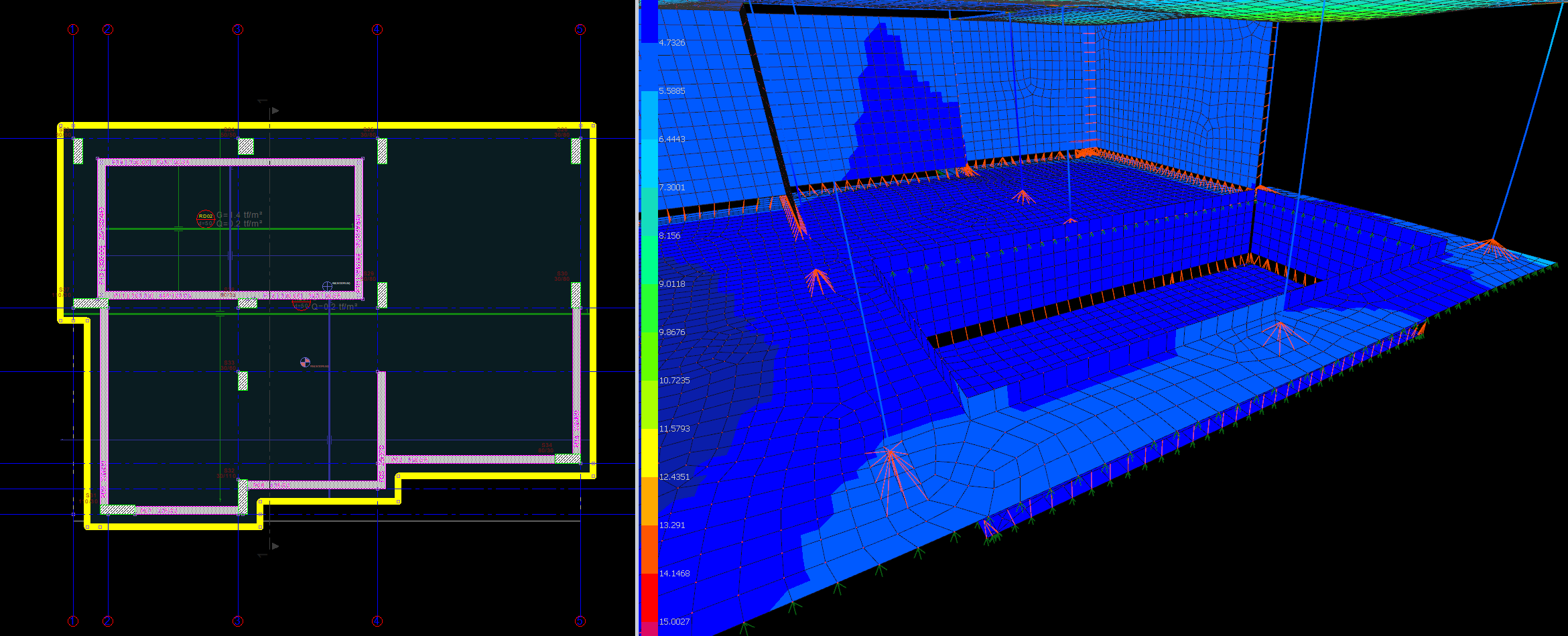1568x636 pixels.
Task: Click the lower Q=0.2 tf/m² slab label
Action: click(334, 307)
